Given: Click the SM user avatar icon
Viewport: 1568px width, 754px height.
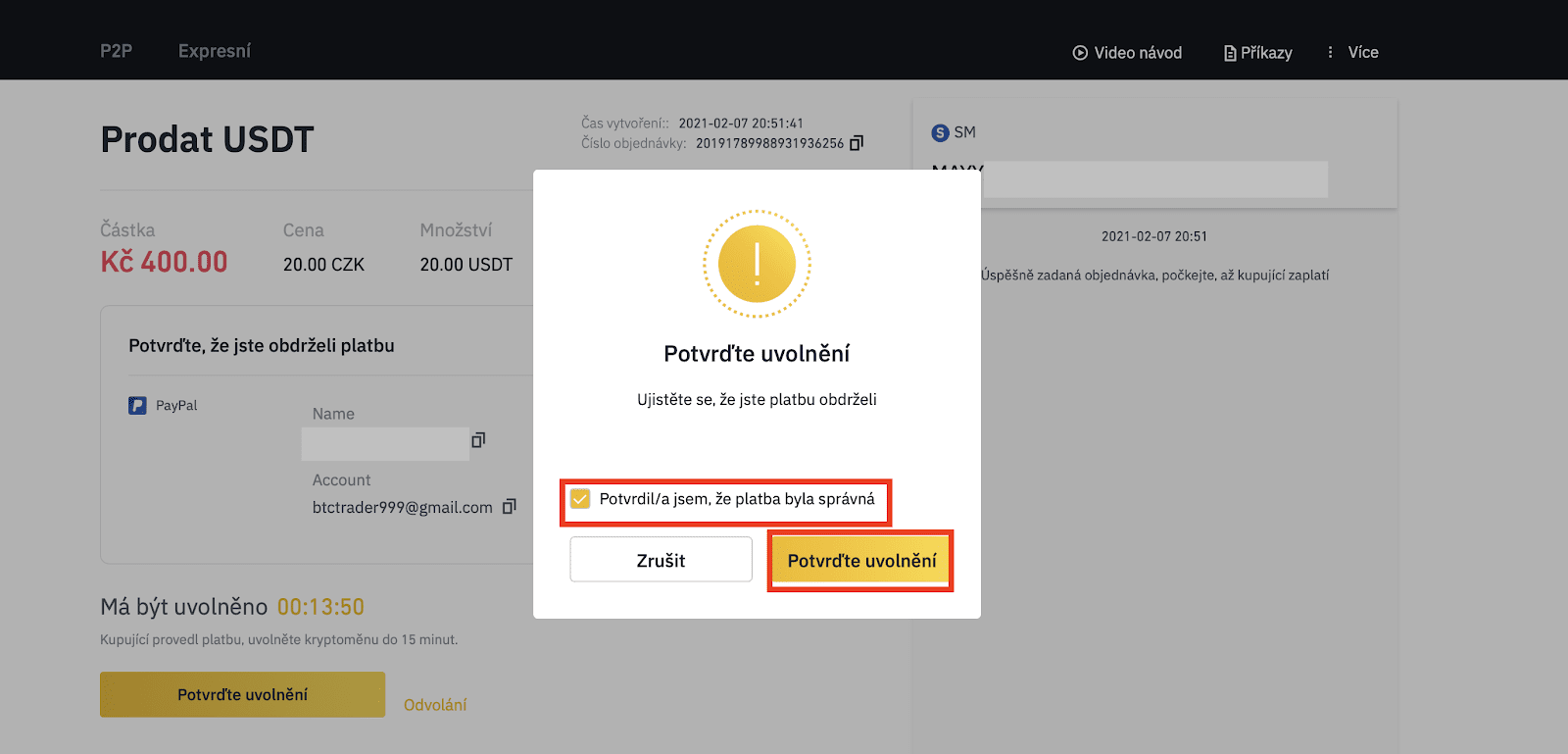Looking at the screenshot, I should click(x=940, y=132).
